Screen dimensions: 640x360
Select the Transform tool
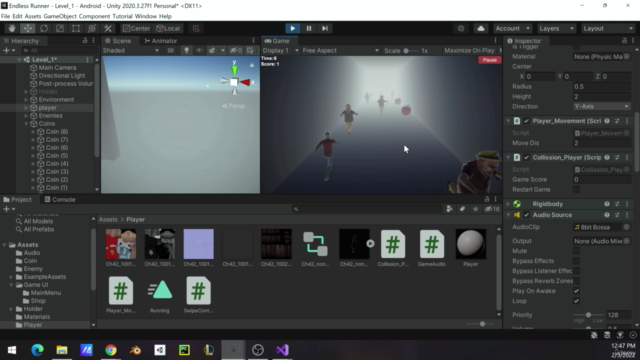pos(91,28)
